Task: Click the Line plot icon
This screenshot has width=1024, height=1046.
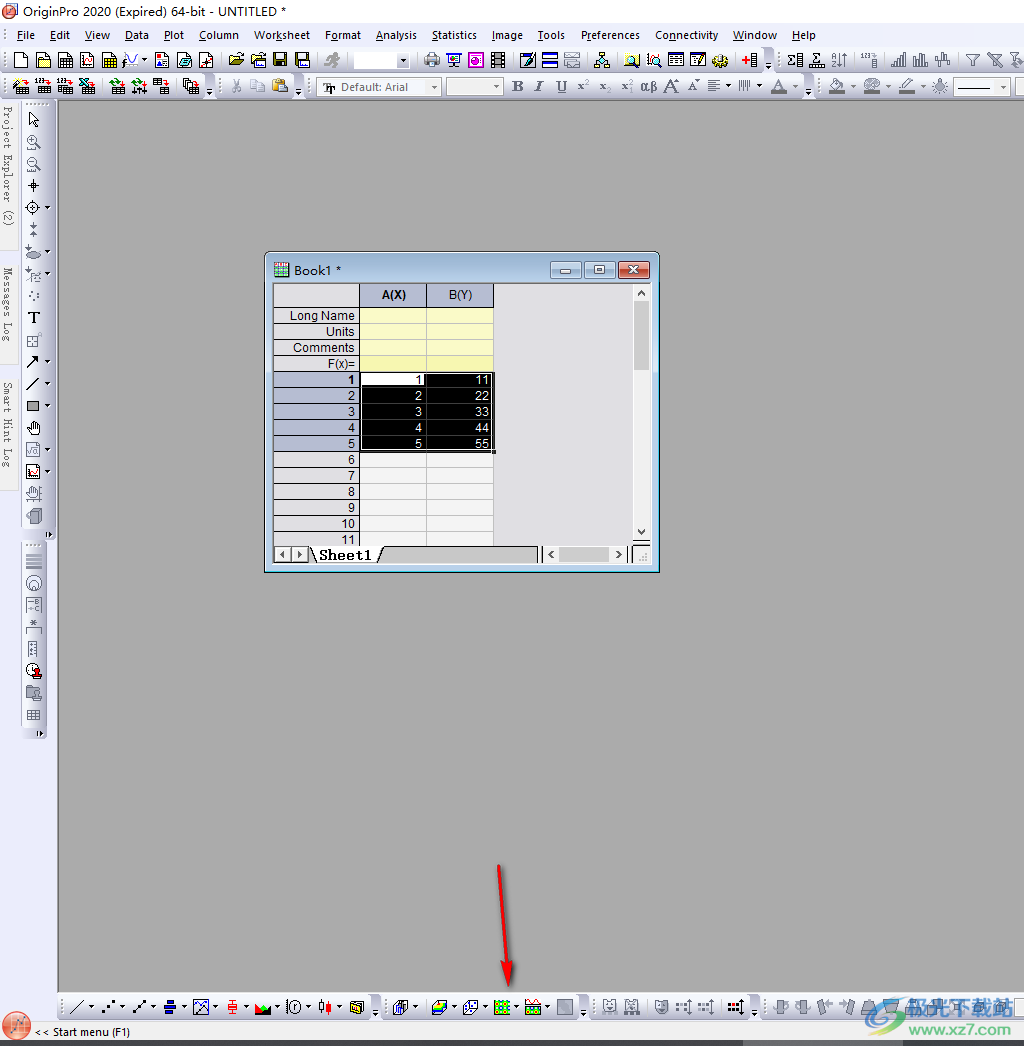Action: (x=77, y=1007)
